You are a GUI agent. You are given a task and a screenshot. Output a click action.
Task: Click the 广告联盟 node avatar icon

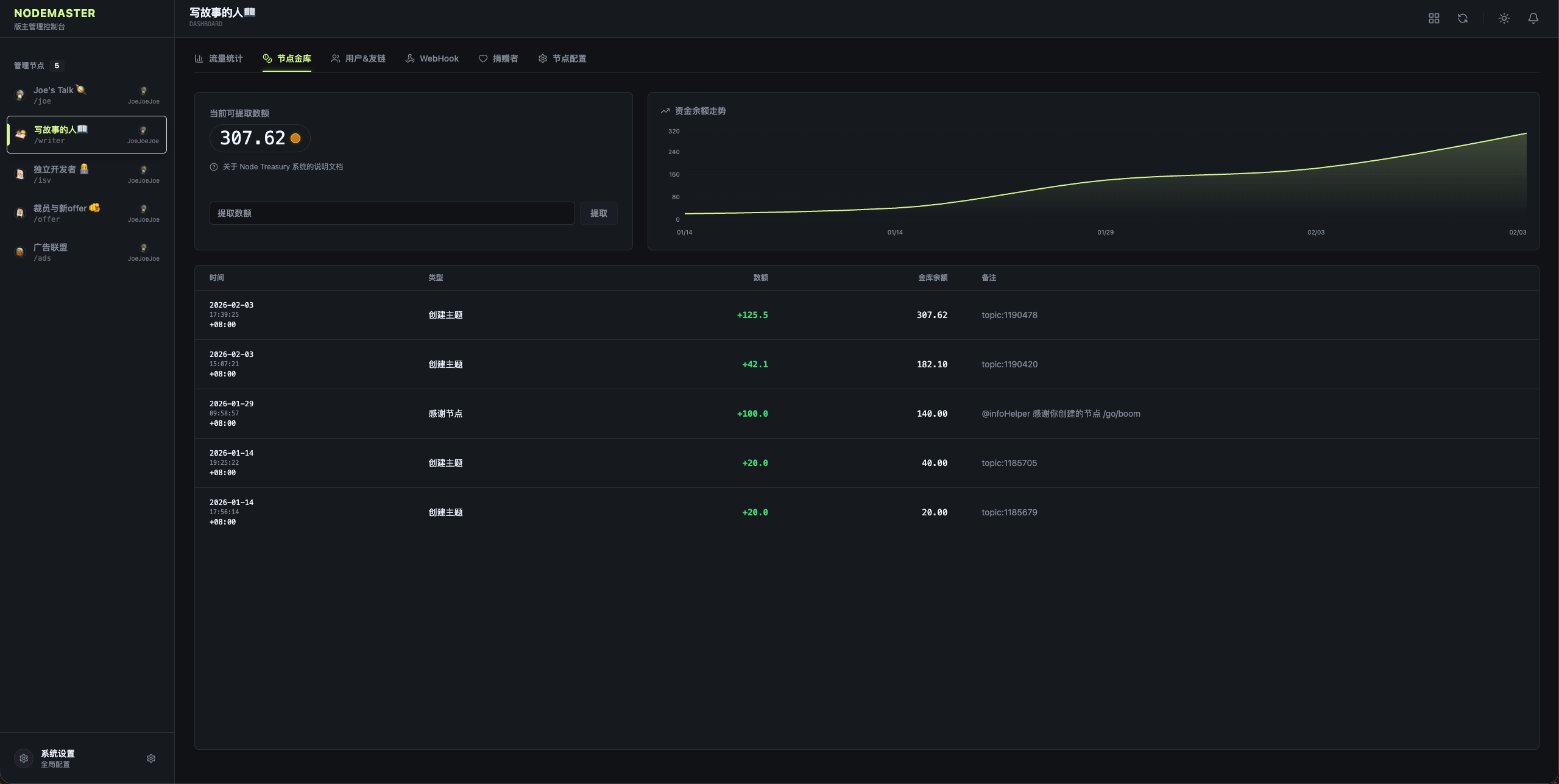pyautogui.click(x=20, y=252)
